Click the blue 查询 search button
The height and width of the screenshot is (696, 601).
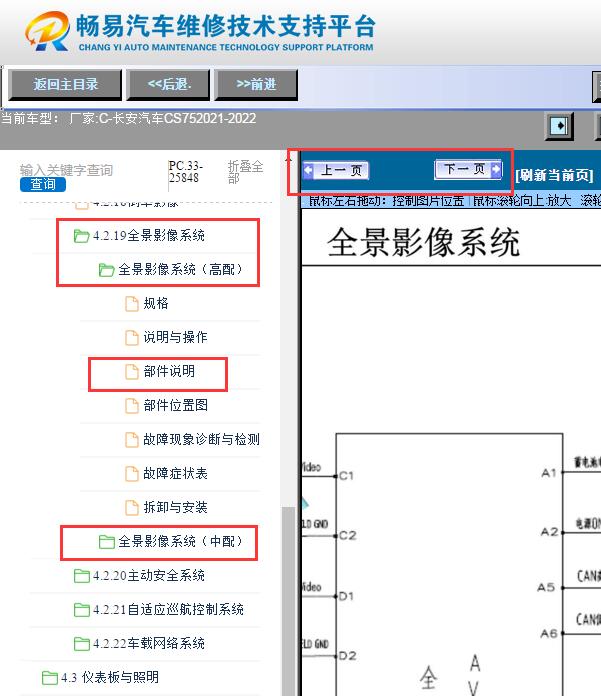pos(43,184)
